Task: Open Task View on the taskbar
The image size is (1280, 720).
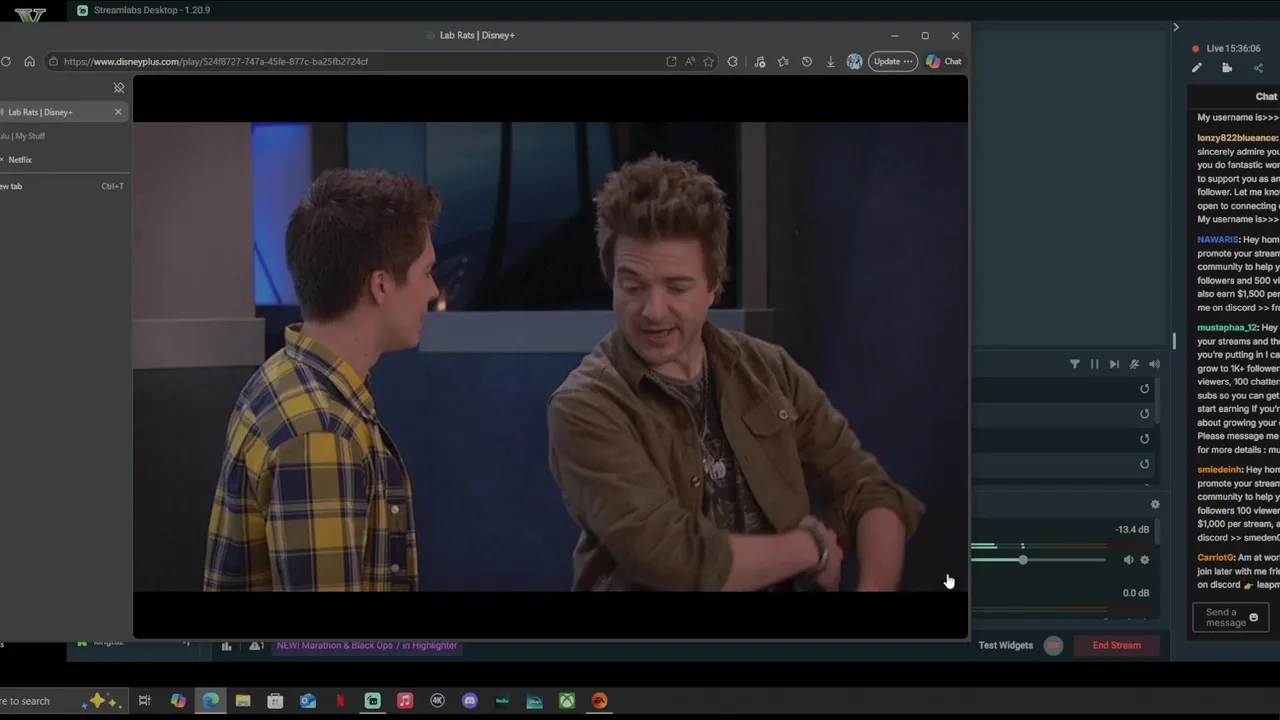Action: coord(144,701)
